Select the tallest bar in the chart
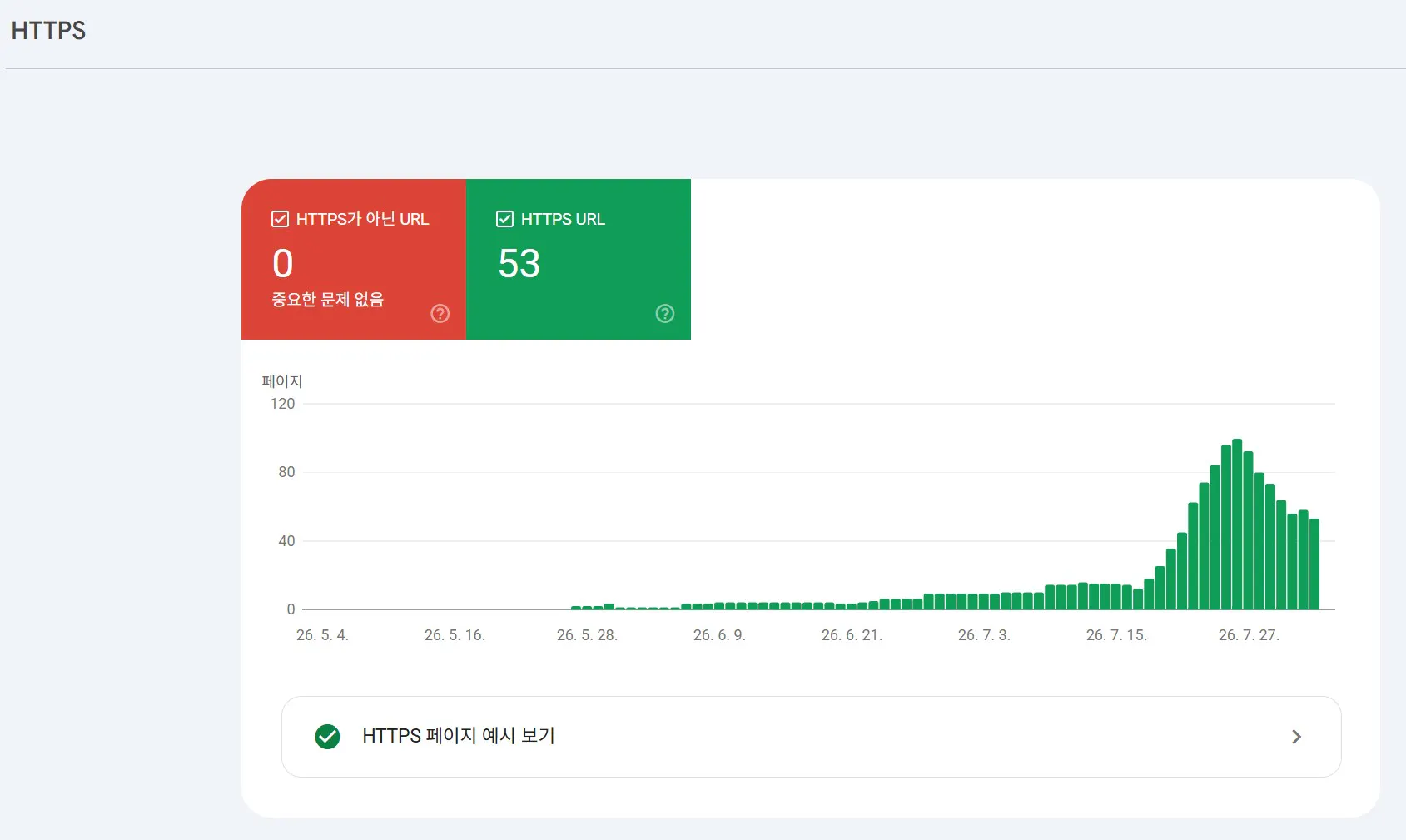This screenshot has width=1406, height=840. coord(1237,524)
